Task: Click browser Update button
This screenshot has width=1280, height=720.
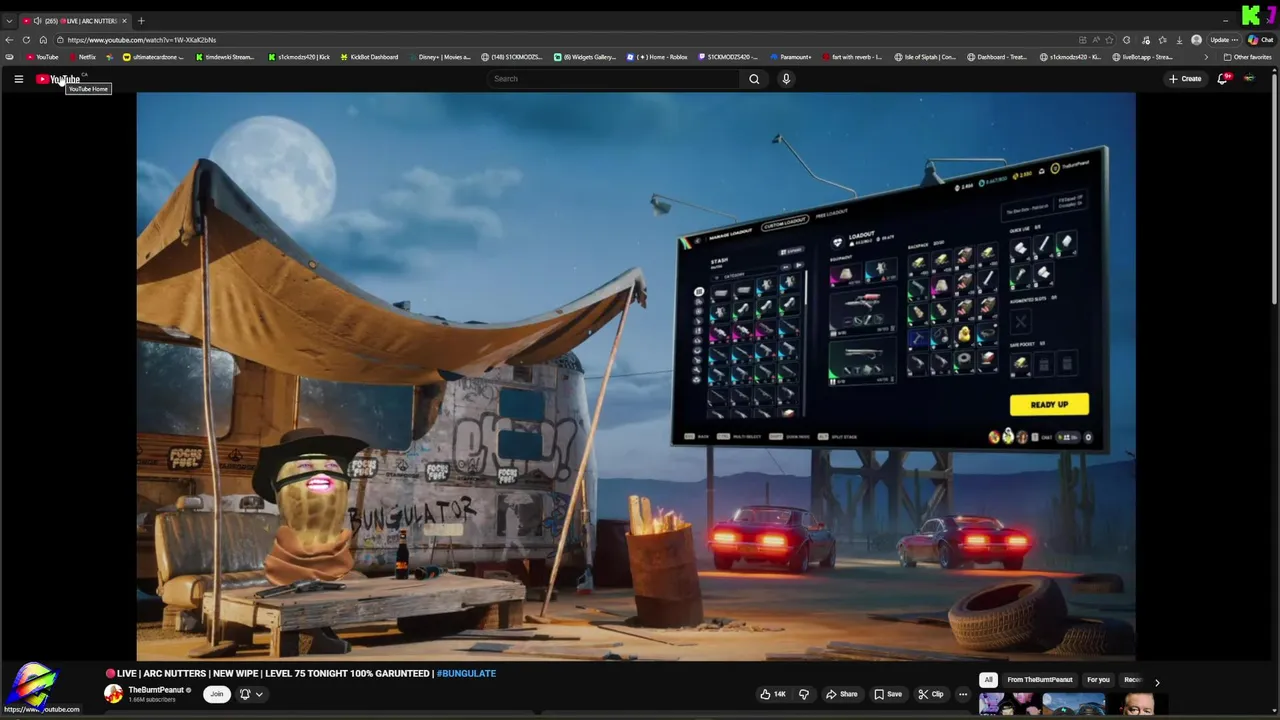Action: coord(1222,40)
